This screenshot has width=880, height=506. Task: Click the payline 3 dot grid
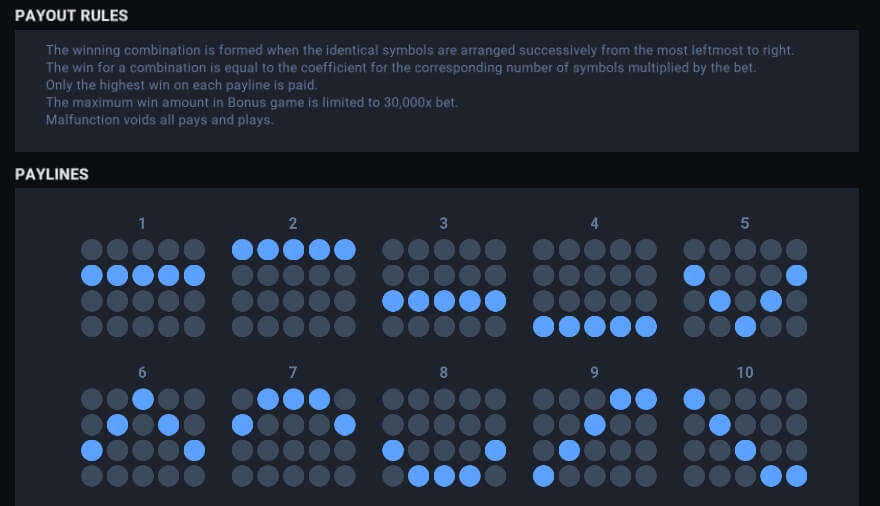coord(444,288)
